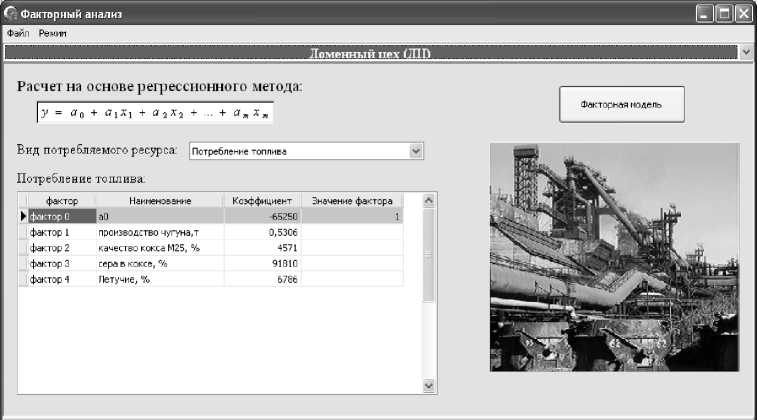This screenshot has height=420, width=757.
Task: Click the combo box arrow for resource type
Action: coord(417,151)
